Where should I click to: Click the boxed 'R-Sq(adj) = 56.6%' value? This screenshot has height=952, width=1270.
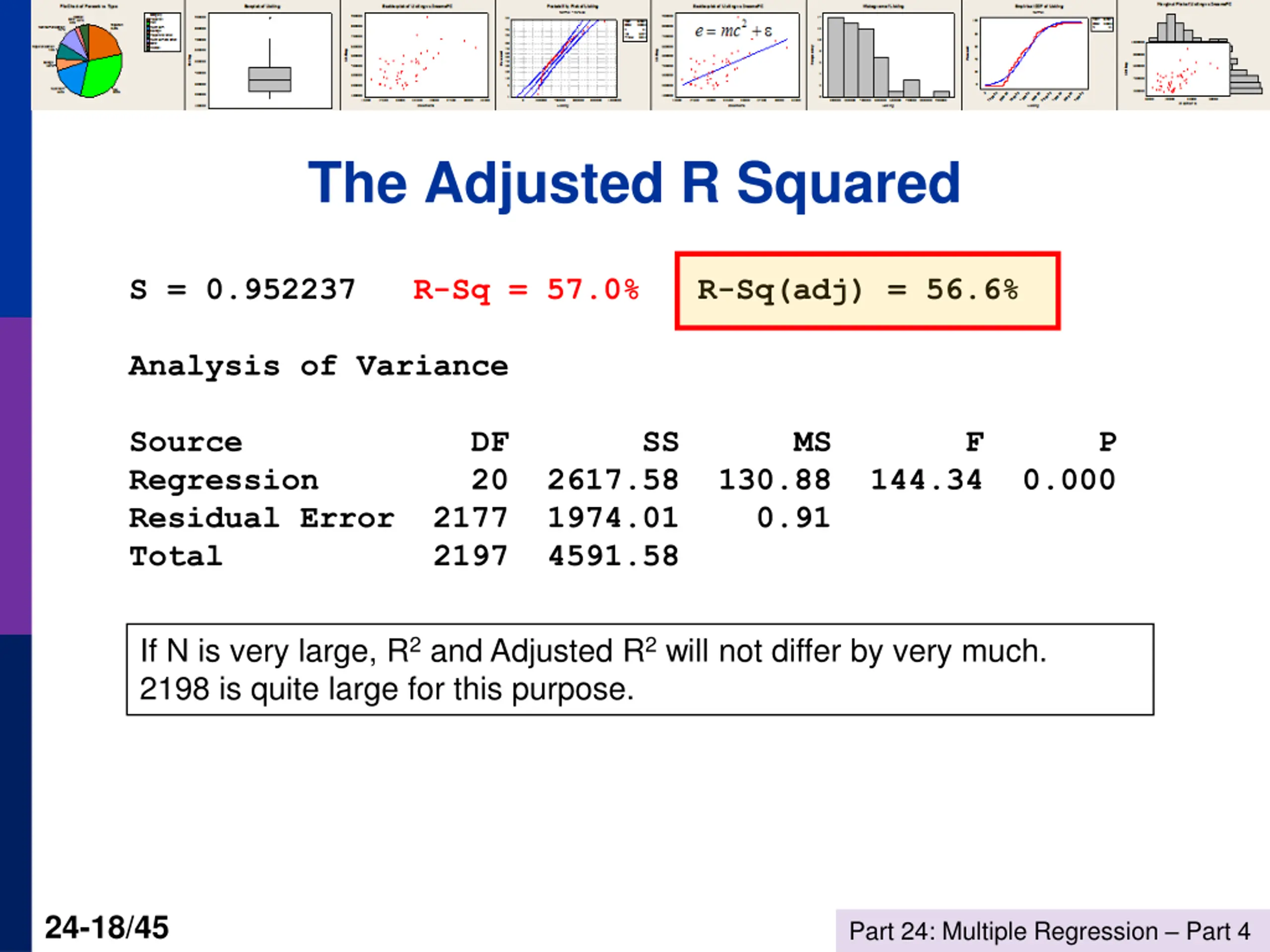[x=868, y=291]
